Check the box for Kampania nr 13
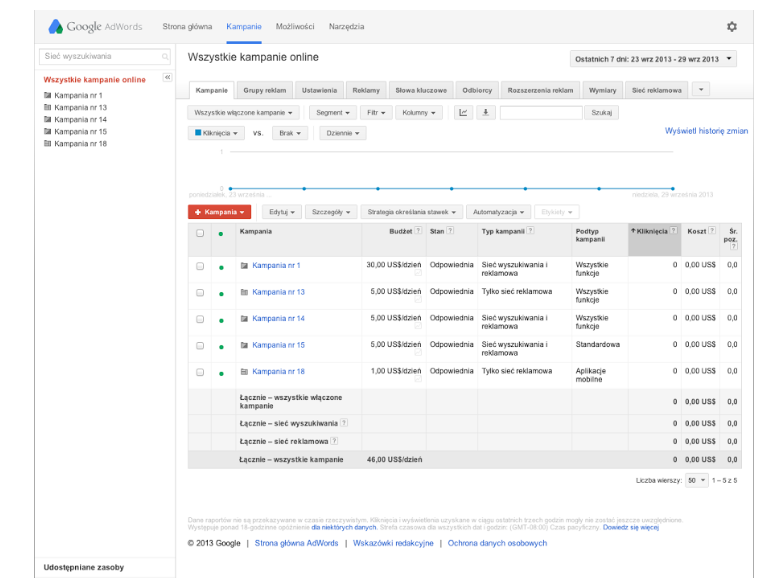The width and height of the screenshot is (778, 578). (200, 293)
